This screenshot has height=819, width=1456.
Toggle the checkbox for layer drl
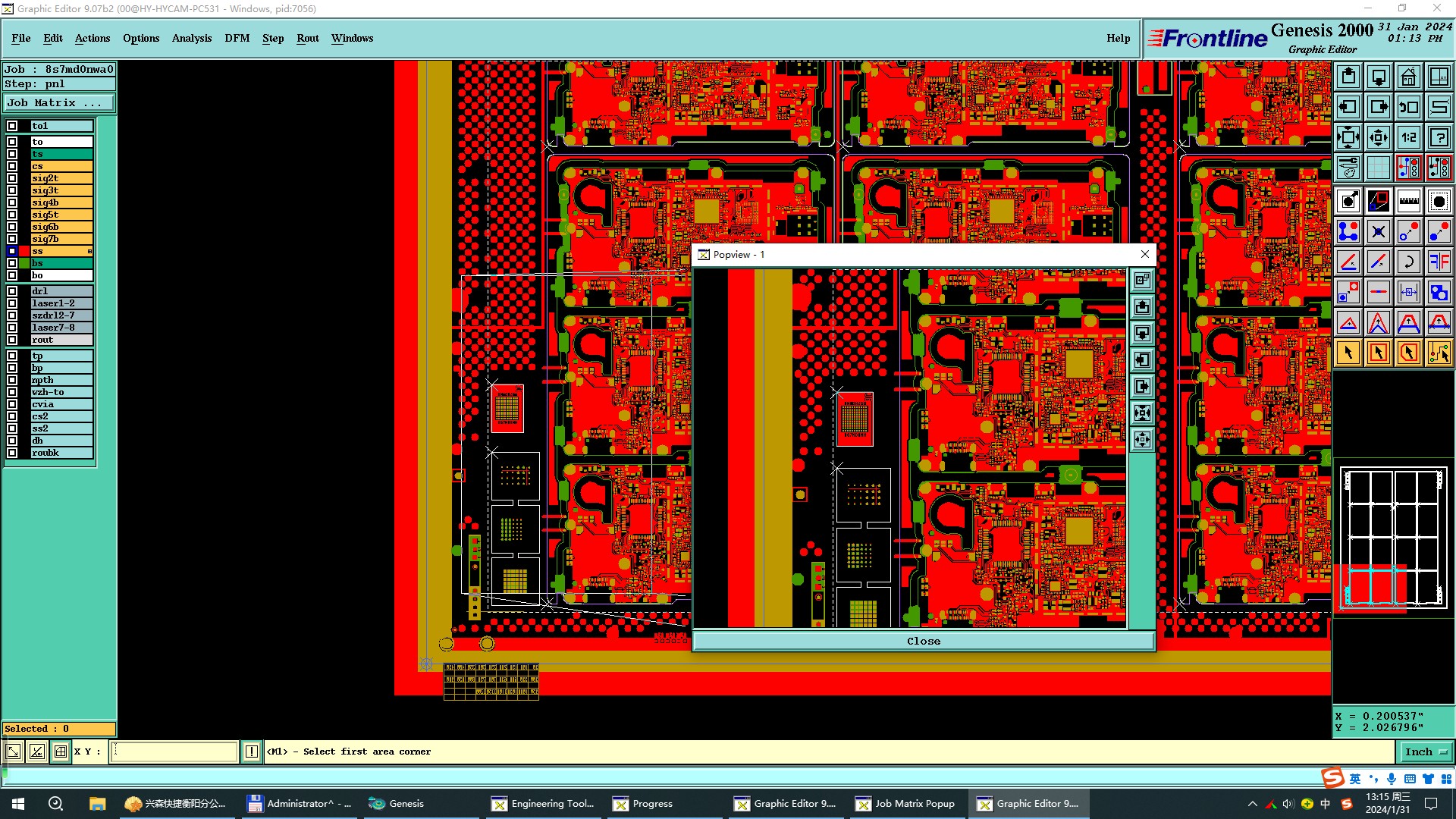click(12, 291)
